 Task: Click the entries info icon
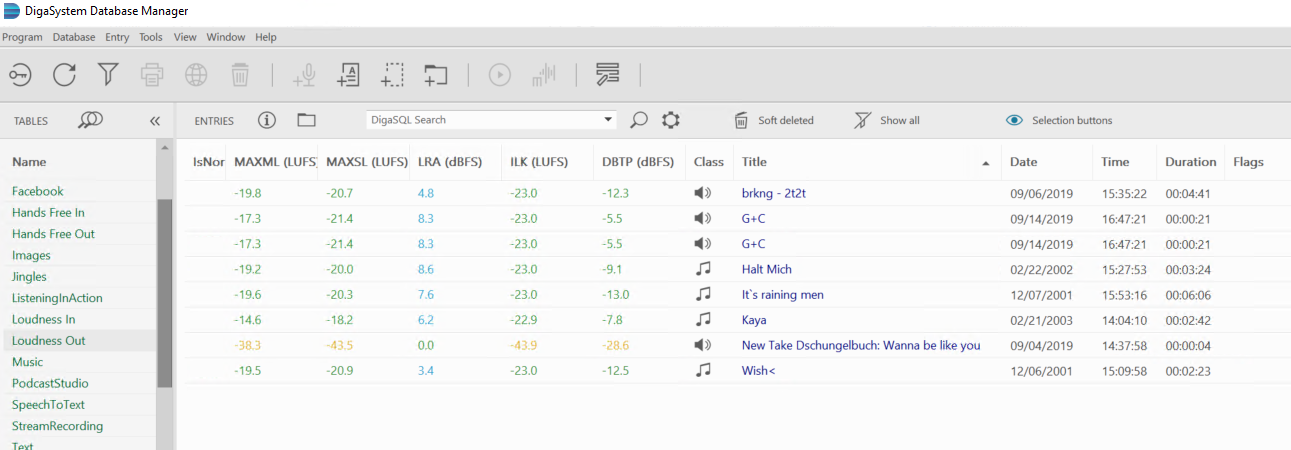pos(266,120)
